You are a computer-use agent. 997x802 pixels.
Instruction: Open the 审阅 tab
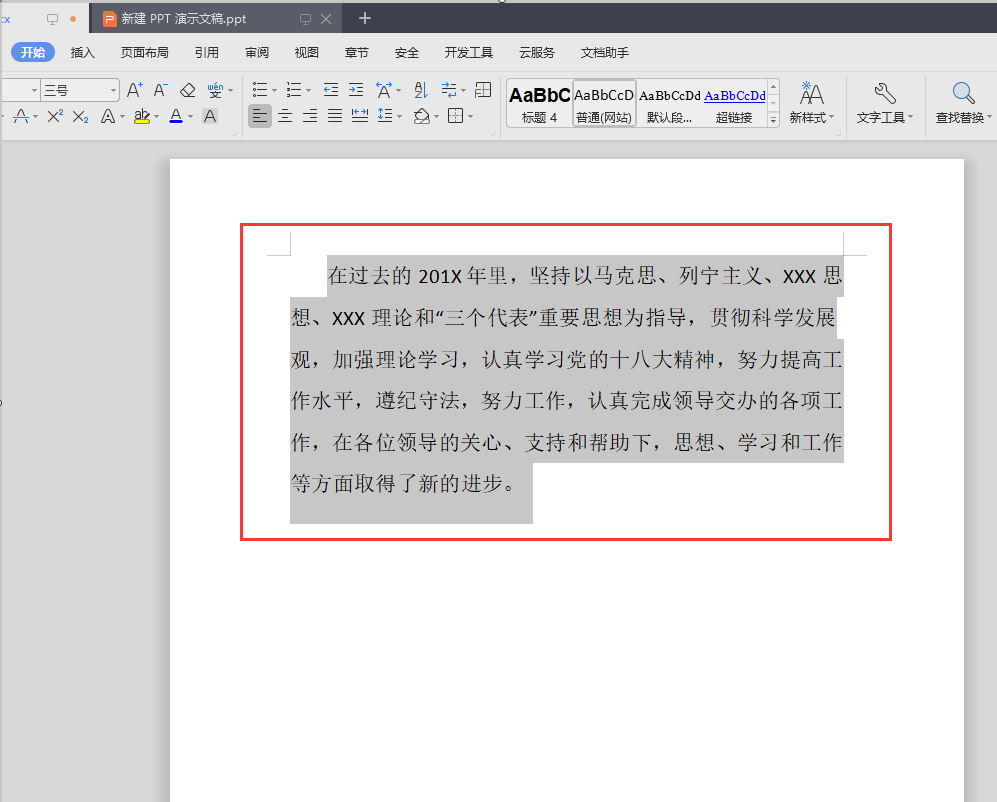click(x=257, y=53)
